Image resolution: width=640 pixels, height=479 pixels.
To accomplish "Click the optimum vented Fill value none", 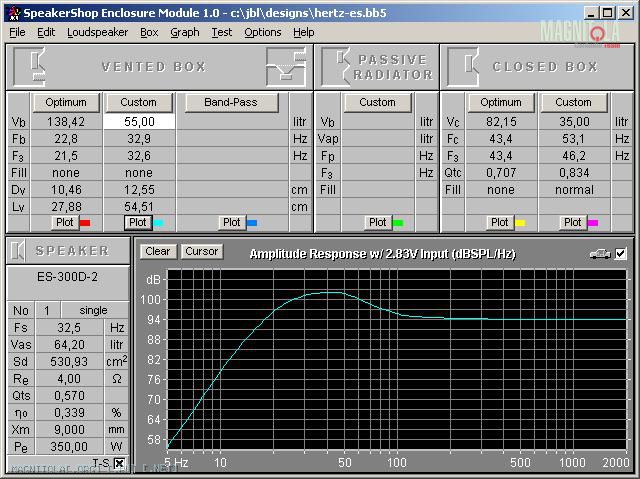I will click(x=66, y=173).
